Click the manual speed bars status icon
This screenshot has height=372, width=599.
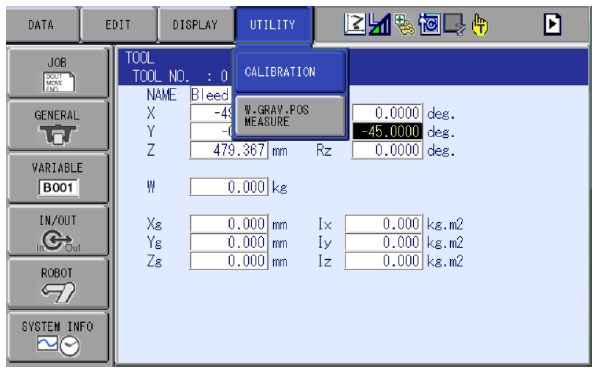point(379,24)
